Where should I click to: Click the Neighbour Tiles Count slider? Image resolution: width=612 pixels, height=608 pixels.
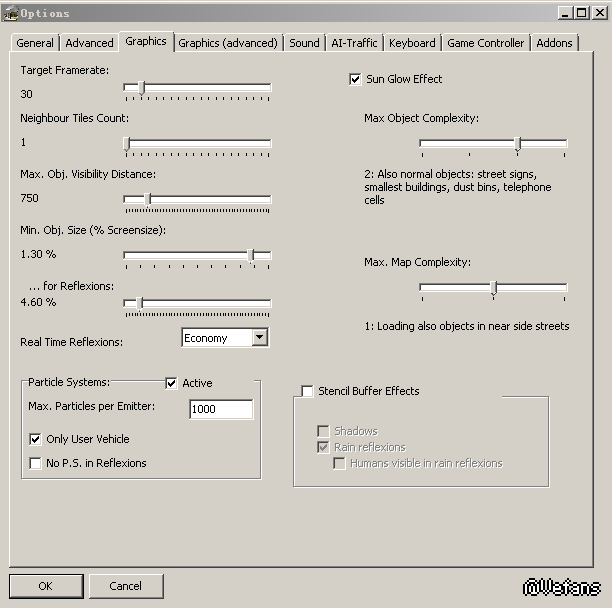(197, 146)
